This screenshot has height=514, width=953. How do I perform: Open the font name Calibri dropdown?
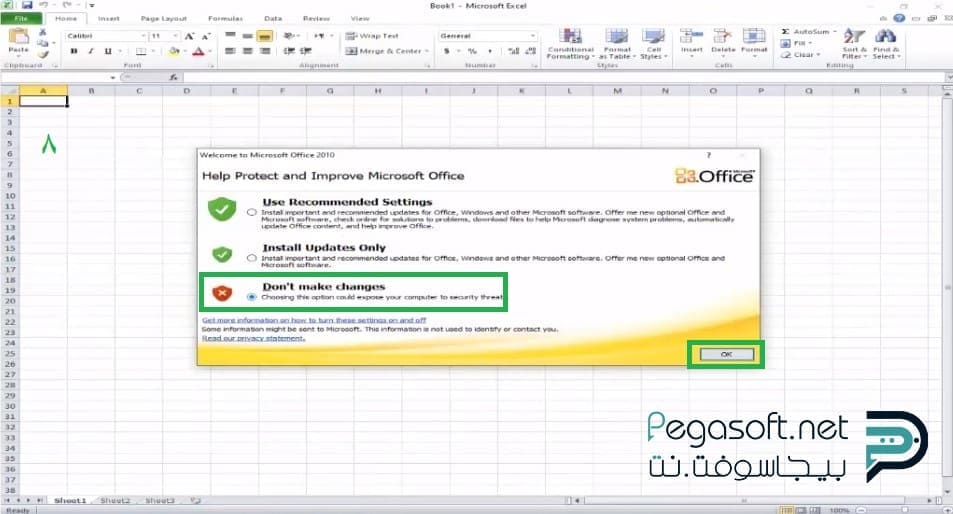[143, 36]
